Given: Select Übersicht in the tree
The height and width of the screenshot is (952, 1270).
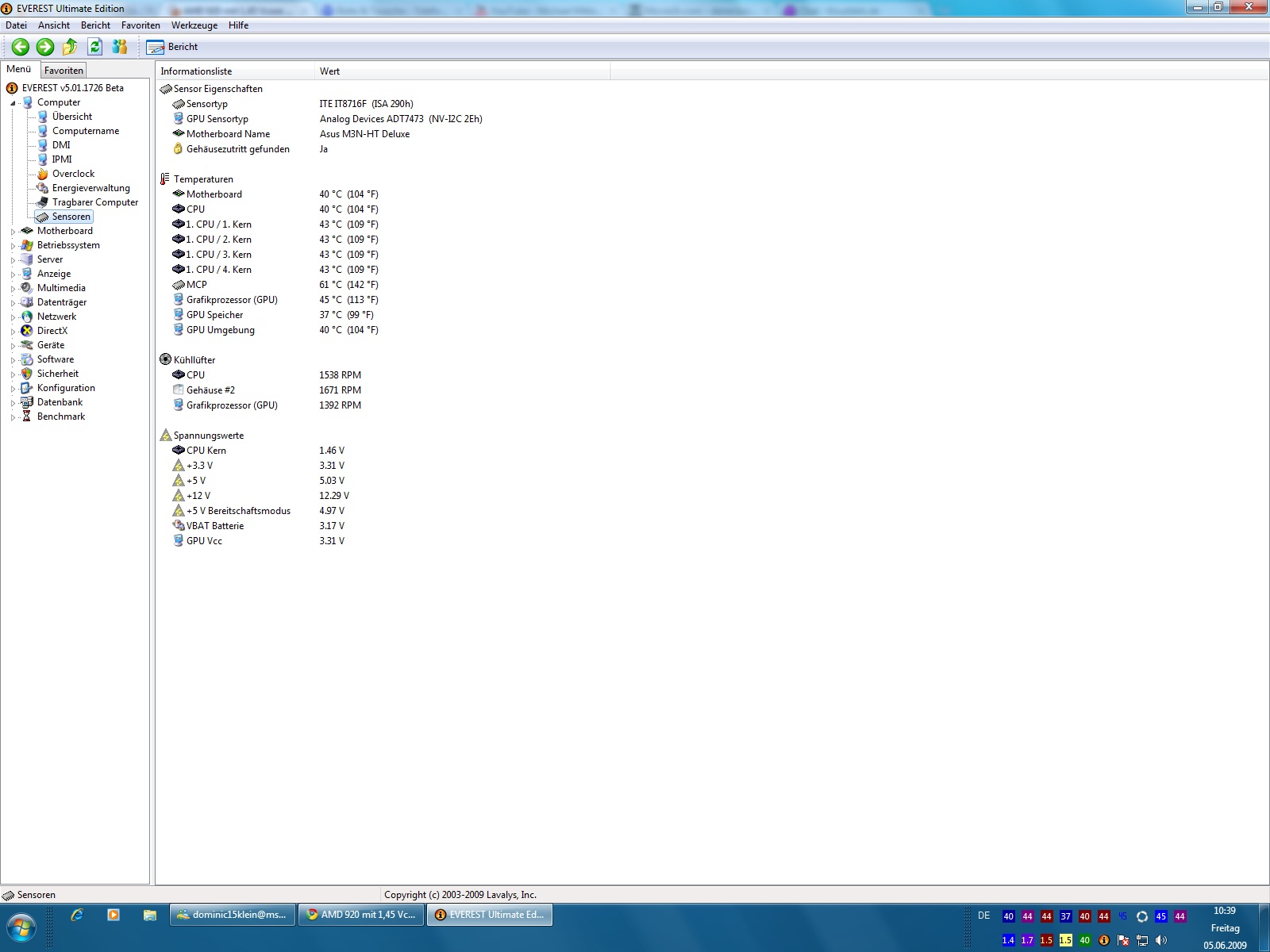Looking at the screenshot, I should click(x=72, y=117).
